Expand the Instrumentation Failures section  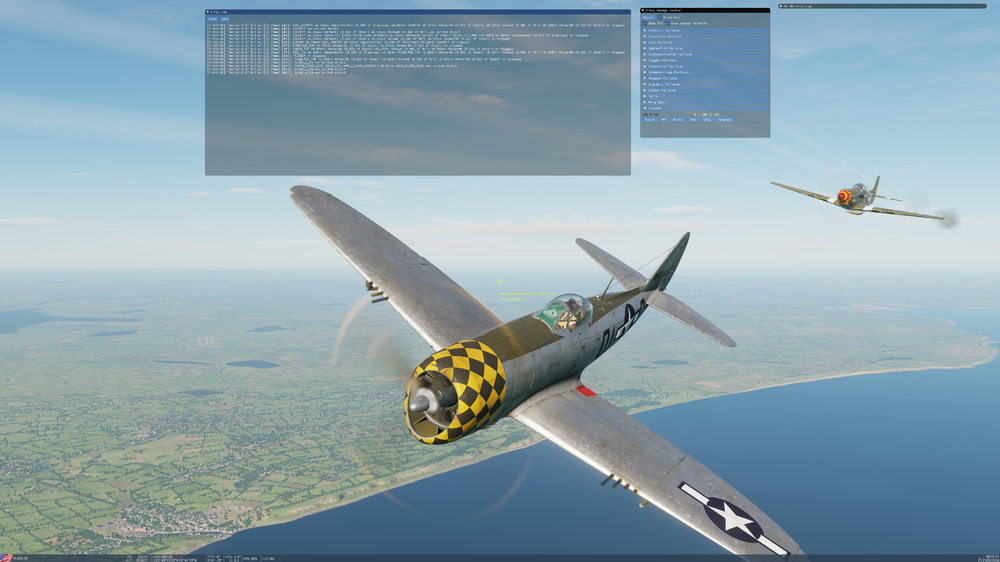[x=705, y=54]
